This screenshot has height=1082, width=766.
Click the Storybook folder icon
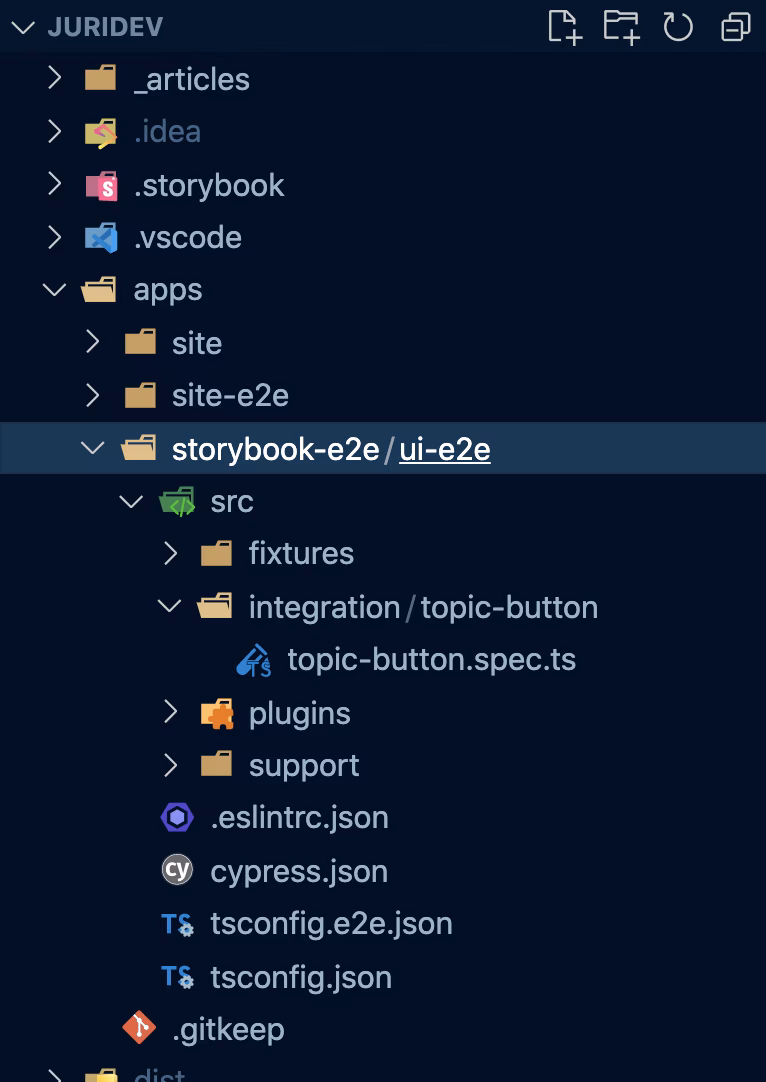[101, 185]
